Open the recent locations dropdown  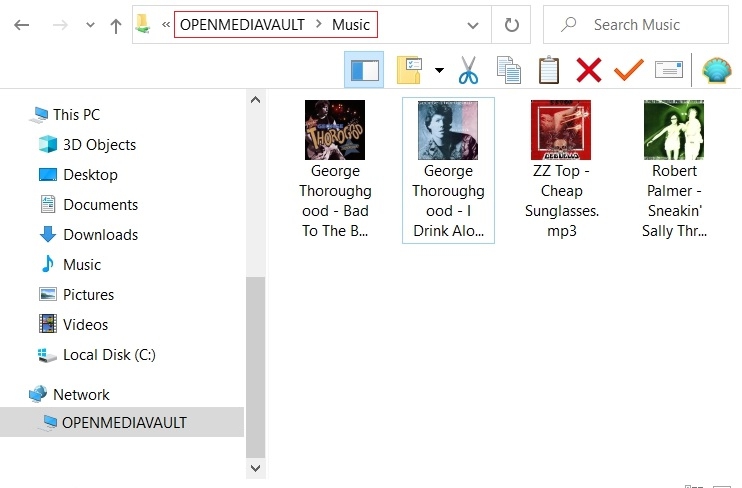(90, 25)
